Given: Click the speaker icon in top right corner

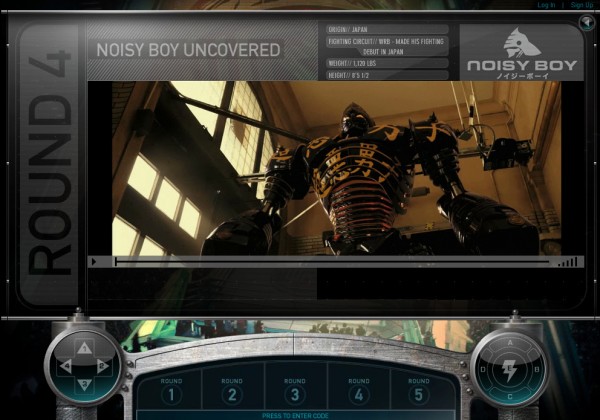Looking at the screenshot, I should [x=587, y=22].
